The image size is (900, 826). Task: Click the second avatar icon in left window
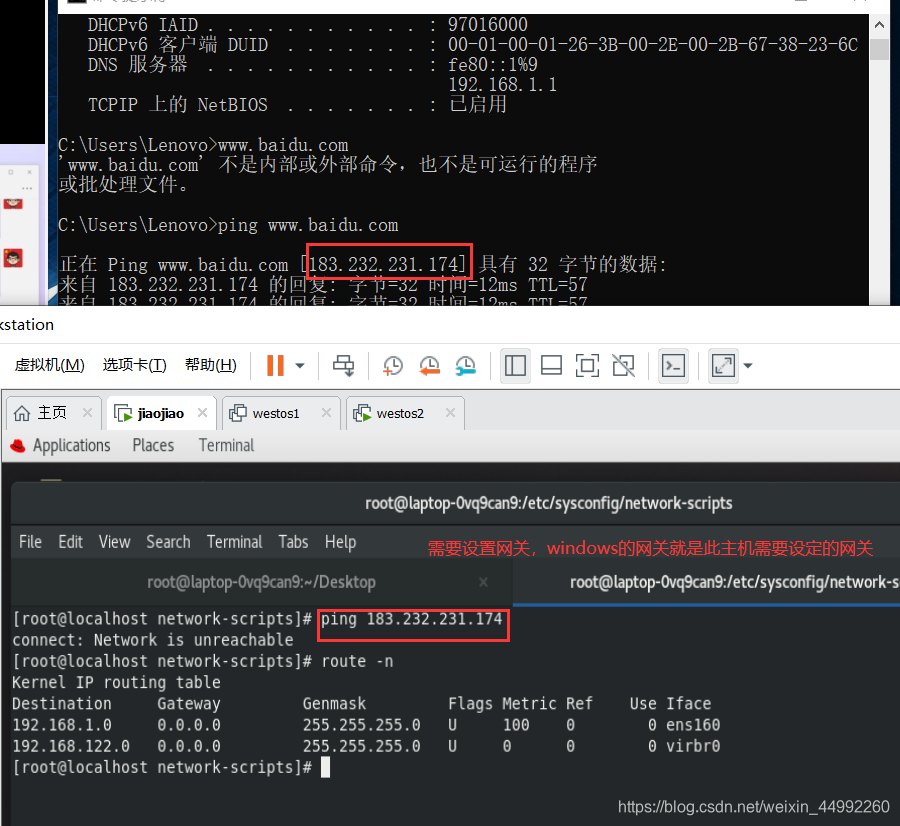(13, 258)
